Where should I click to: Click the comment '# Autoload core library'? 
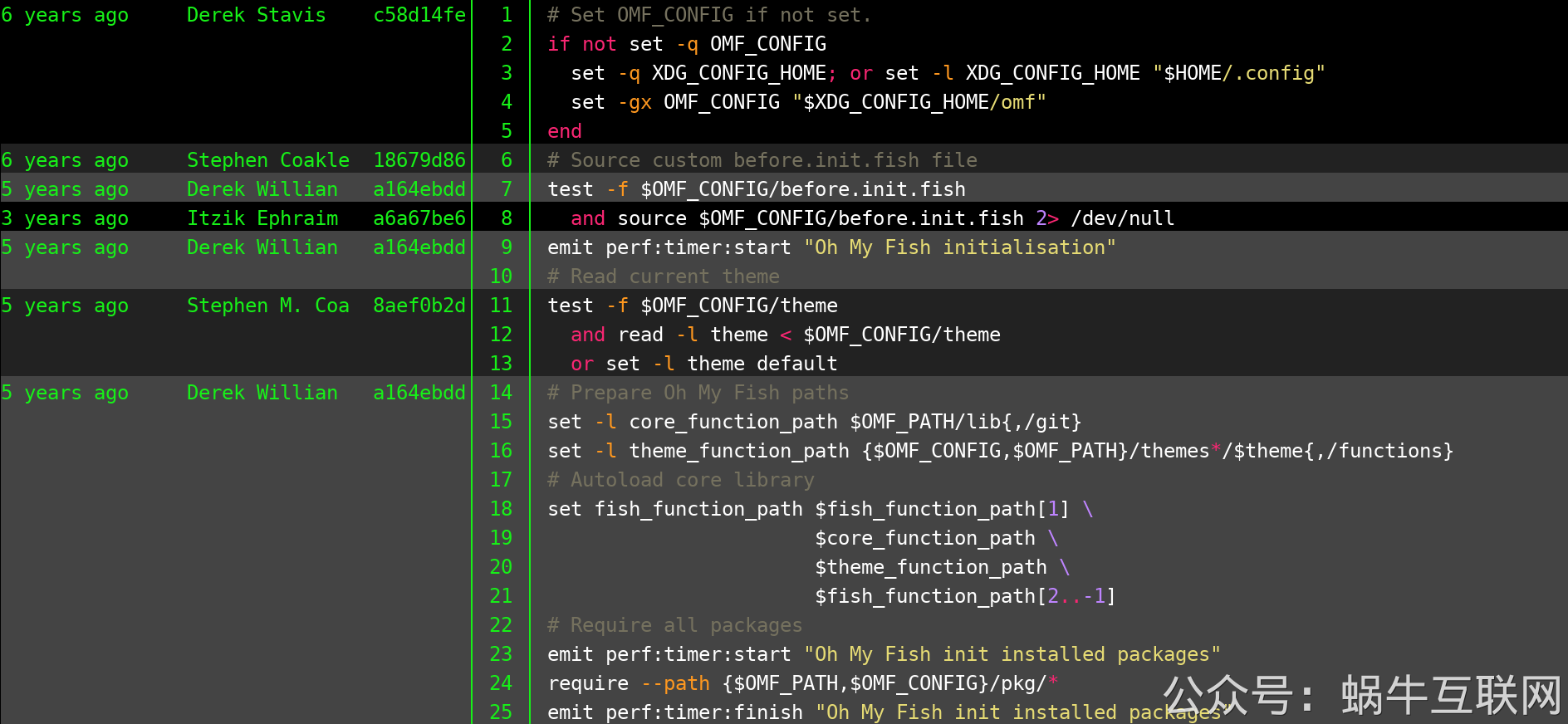click(681, 480)
